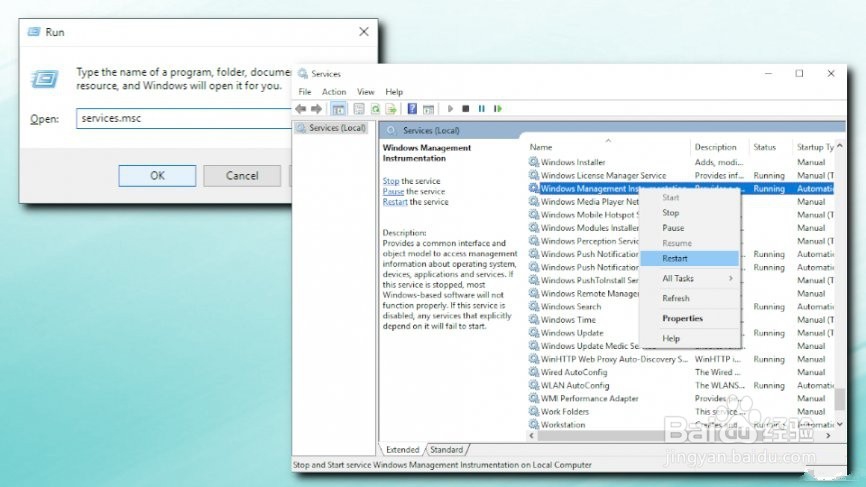Click the Back arrow in Services toolbar
The width and height of the screenshot is (866, 487).
tap(300, 109)
